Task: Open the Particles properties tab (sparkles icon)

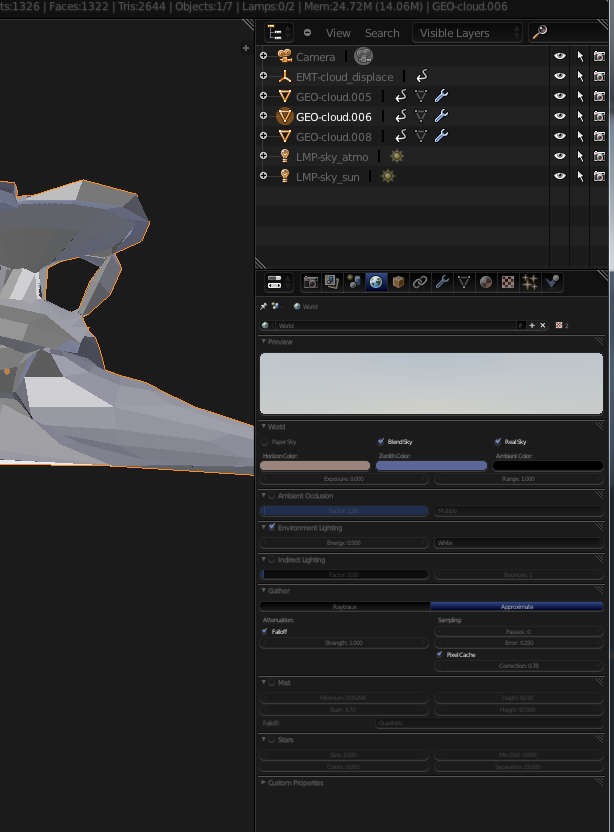Action: tap(530, 282)
